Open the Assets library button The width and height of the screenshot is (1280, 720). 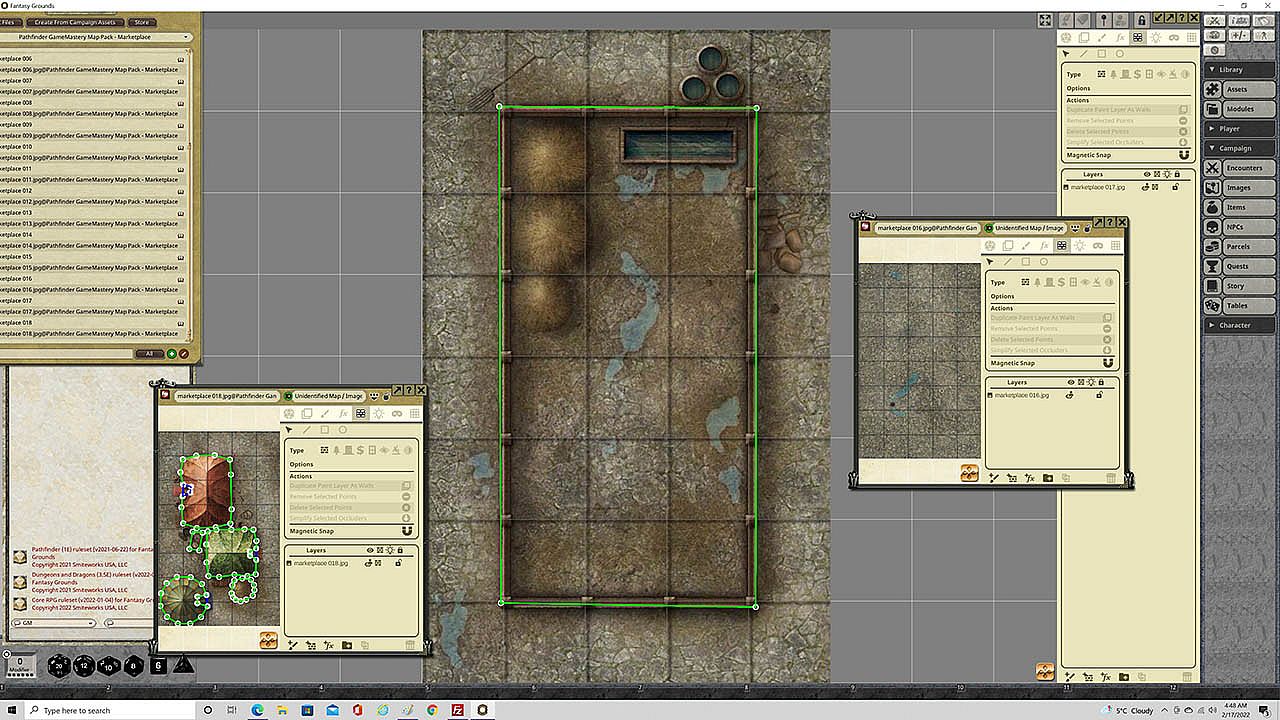(1248, 89)
